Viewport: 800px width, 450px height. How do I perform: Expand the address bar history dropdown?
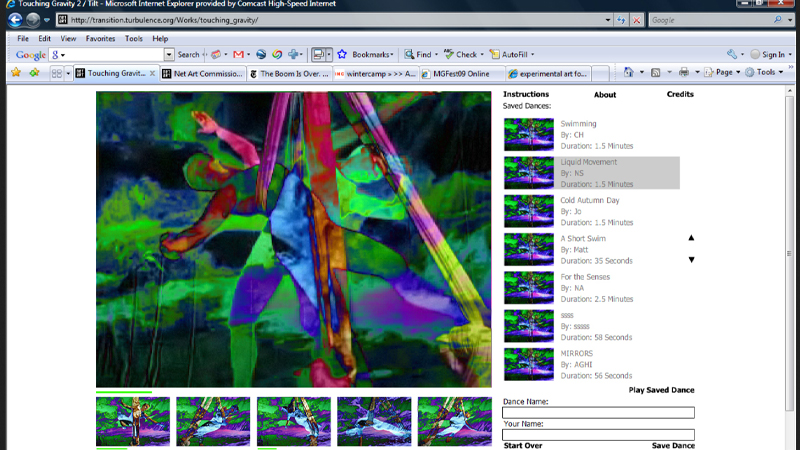[x=607, y=20]
